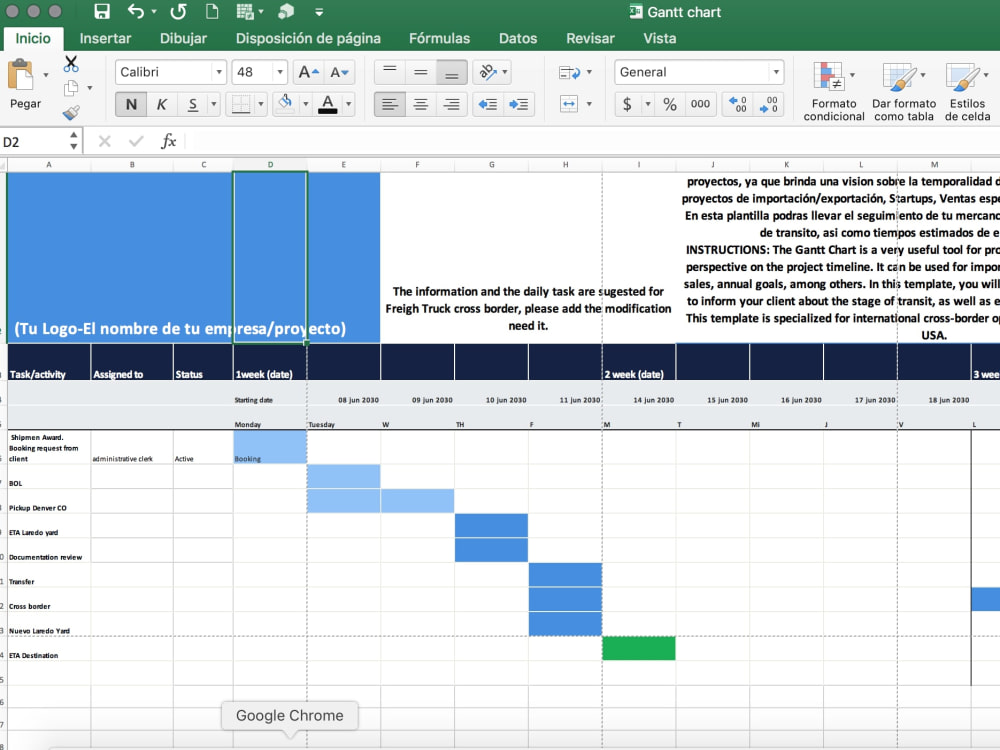
Task: Expand the font color dropdown arrow
Action: coord(348,104)
